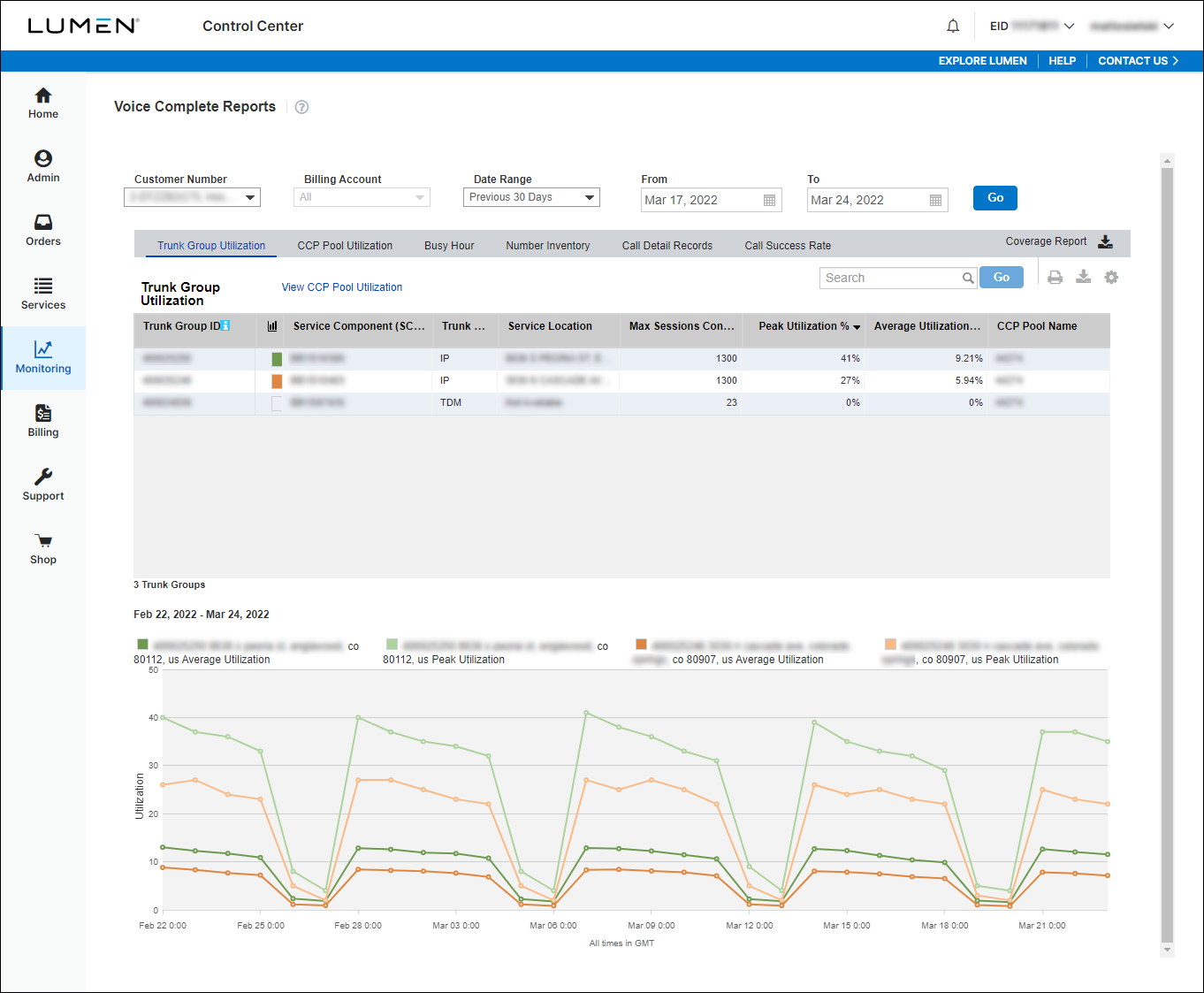Open table settings gear icon
This screenshot has height=993, width=1204.
[1111, 278]
